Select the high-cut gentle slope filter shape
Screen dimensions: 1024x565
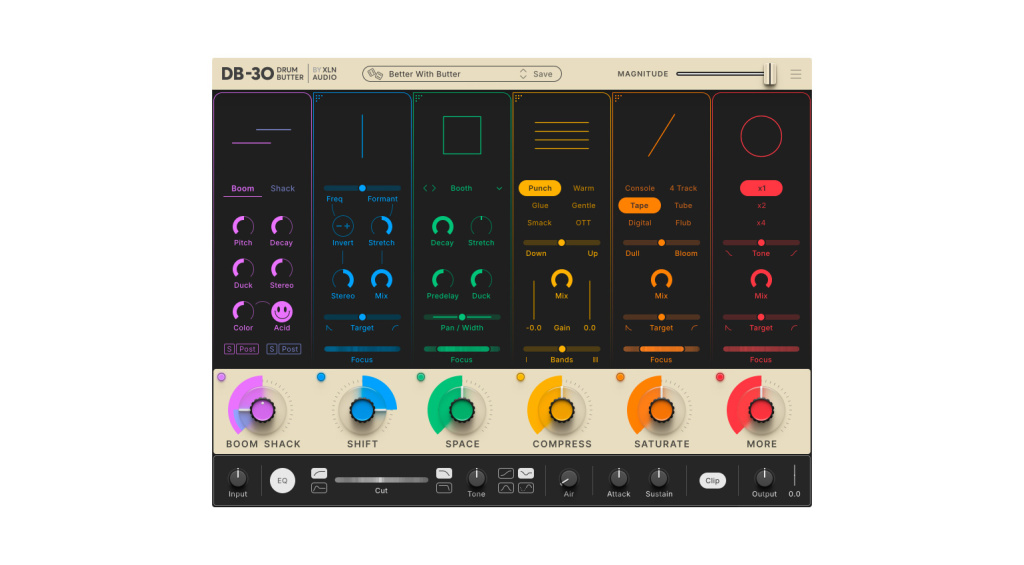(x=444, y=473)
